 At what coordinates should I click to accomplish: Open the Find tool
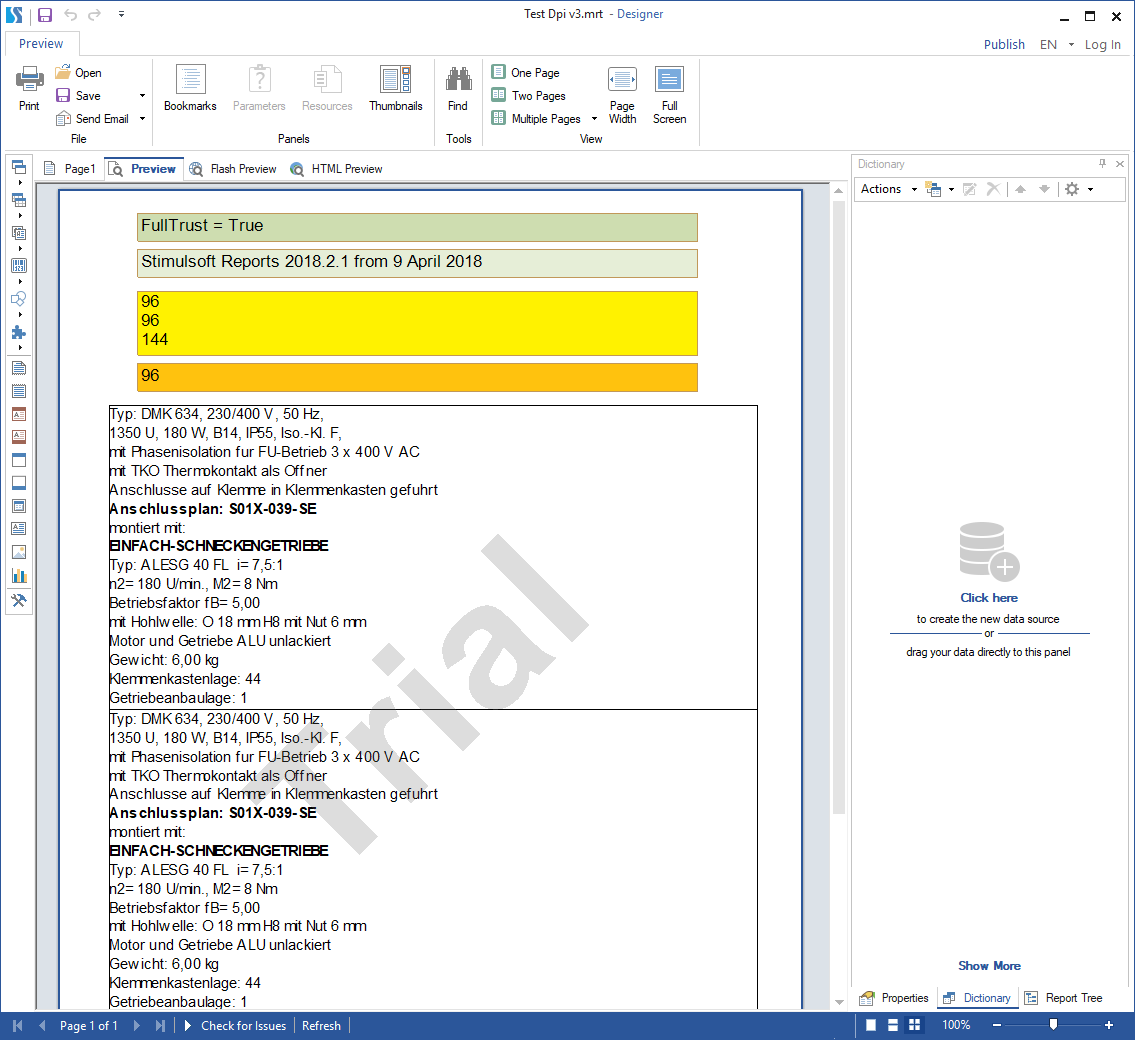458,88
